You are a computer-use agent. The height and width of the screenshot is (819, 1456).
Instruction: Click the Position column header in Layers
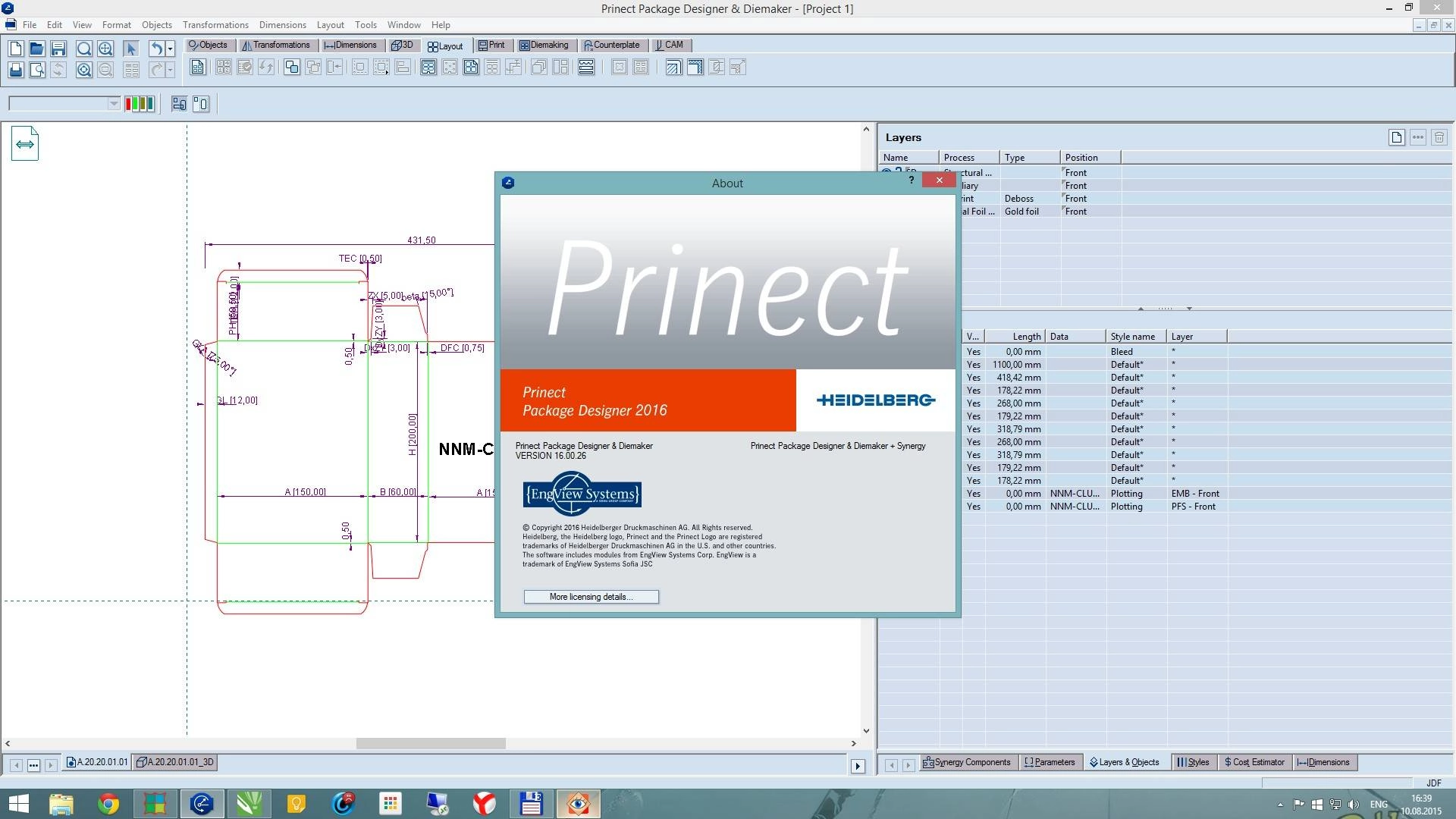pyautogui.click(x=1090, y=158)
